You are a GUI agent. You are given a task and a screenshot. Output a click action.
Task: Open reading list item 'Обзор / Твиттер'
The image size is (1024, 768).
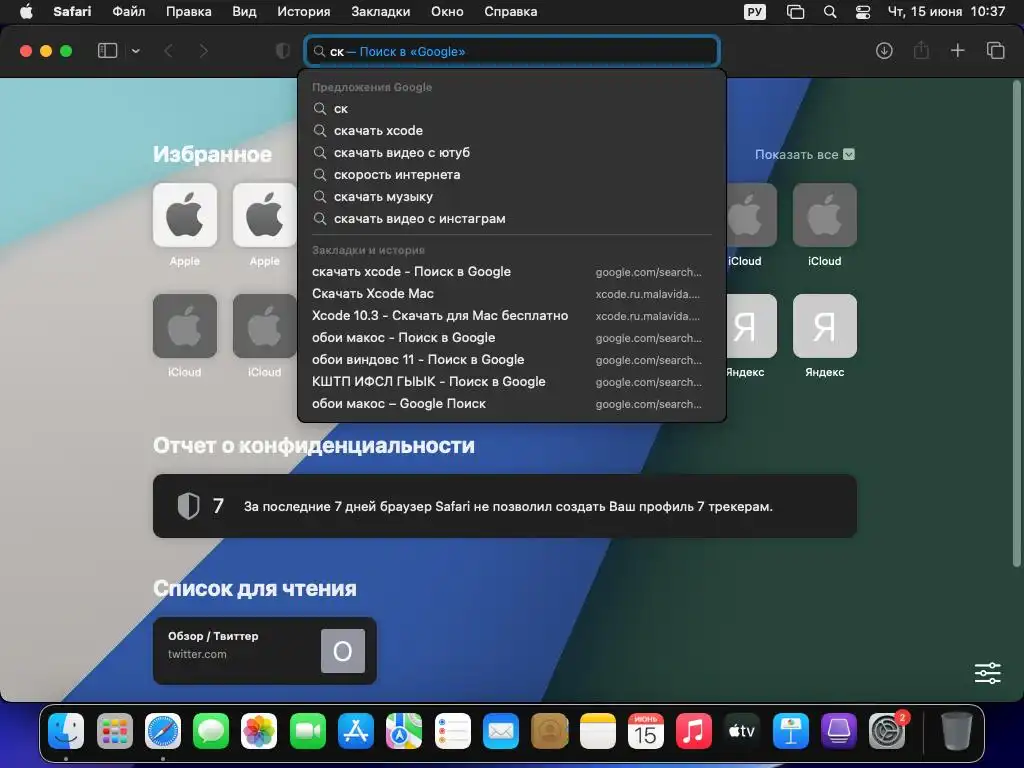point(264,650)
